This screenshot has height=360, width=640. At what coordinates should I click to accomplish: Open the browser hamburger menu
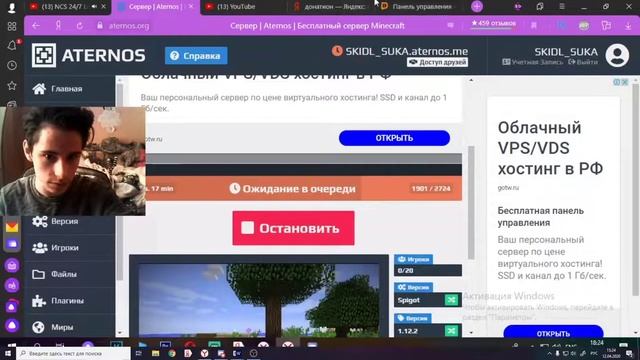(562, 7)
